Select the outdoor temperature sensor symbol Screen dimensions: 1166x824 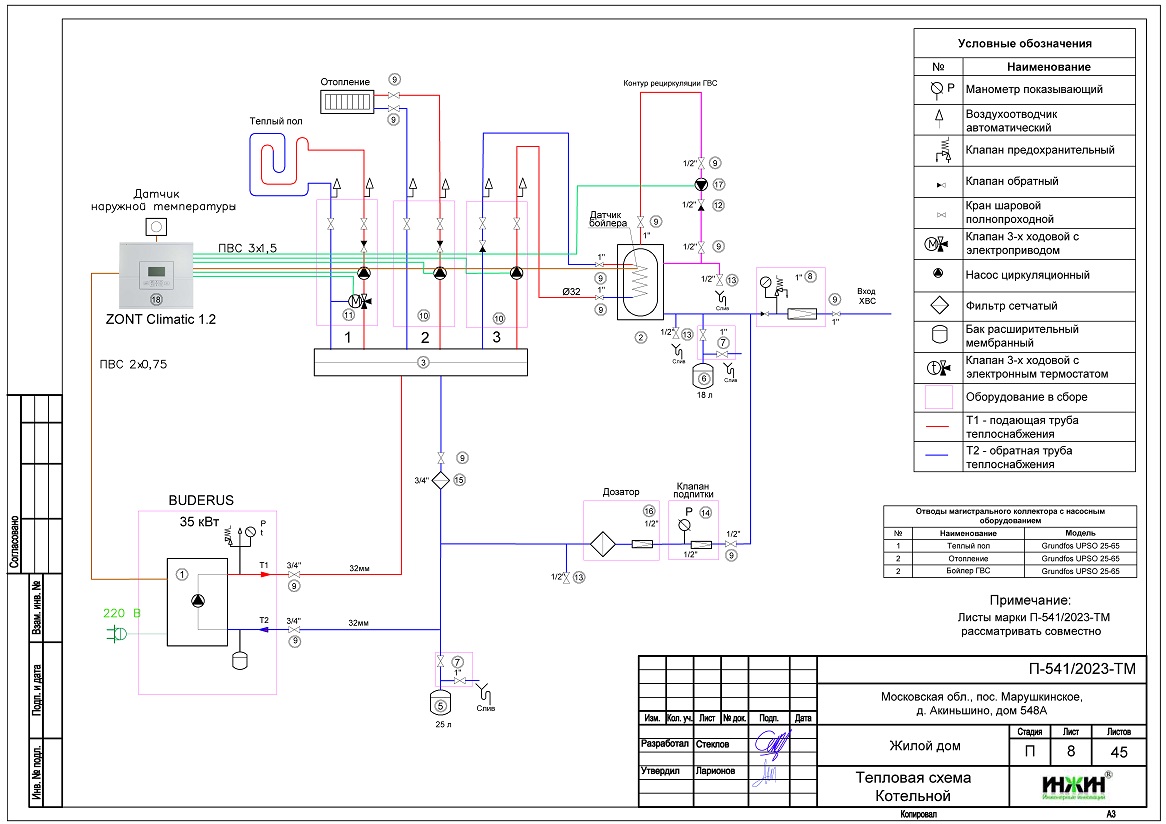(x=156, y=227)
